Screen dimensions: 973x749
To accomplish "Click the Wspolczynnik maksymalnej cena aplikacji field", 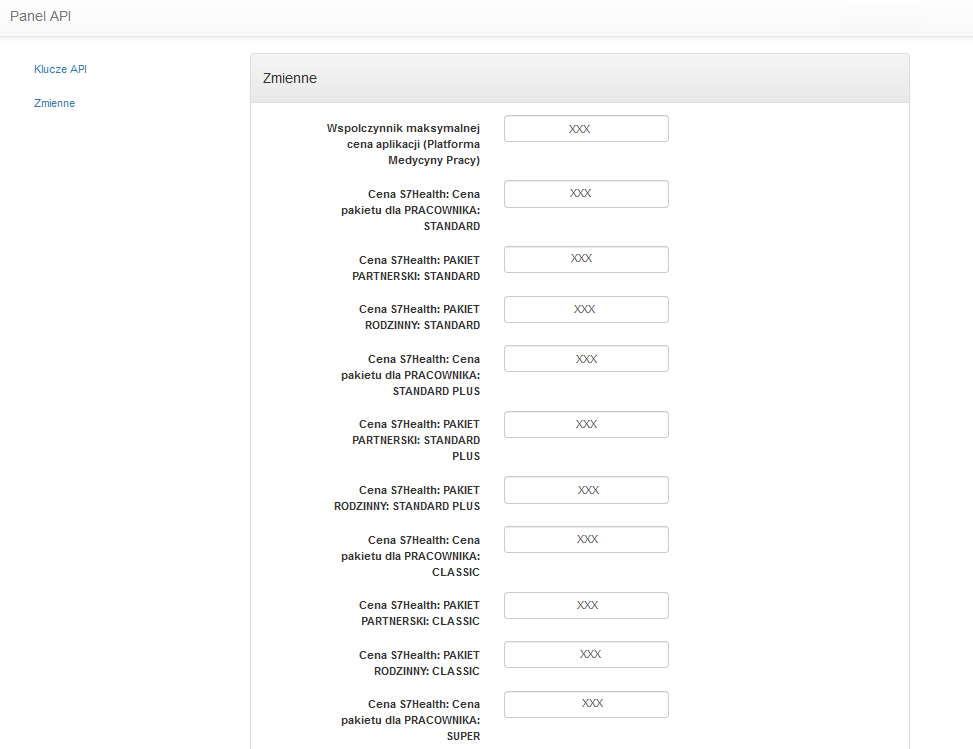I will pyautogui.click(x=586, y=128).
